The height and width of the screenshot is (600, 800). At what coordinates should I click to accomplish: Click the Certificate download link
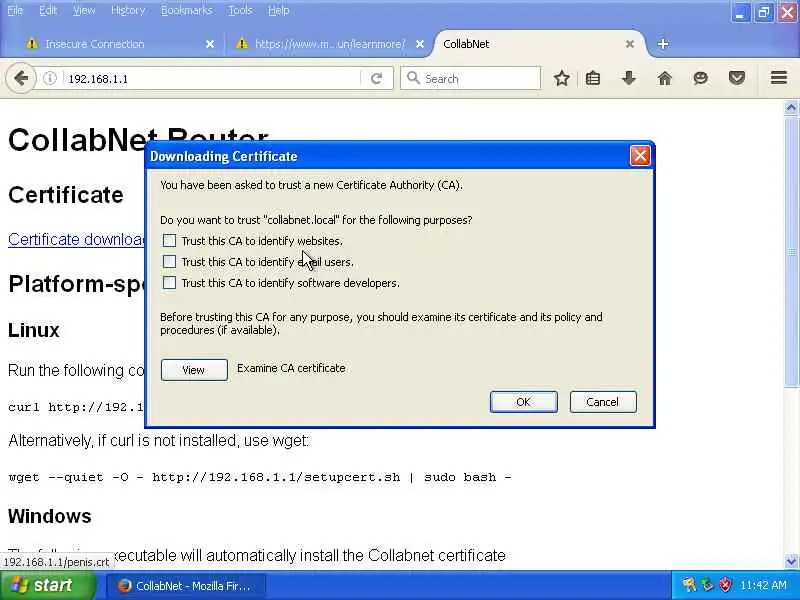click(x=77, y=239)
